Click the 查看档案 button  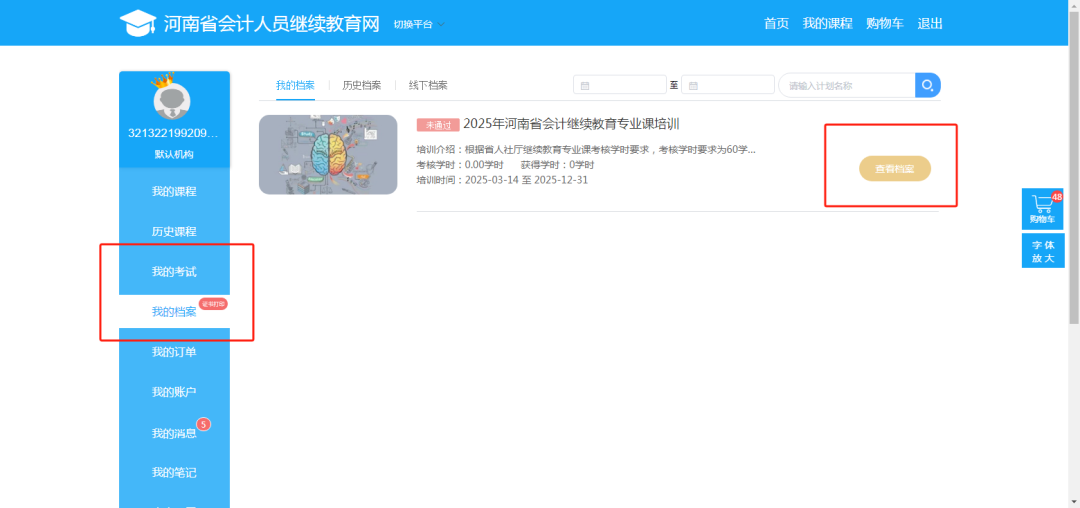pyautogui.click(x=894, y=169)
